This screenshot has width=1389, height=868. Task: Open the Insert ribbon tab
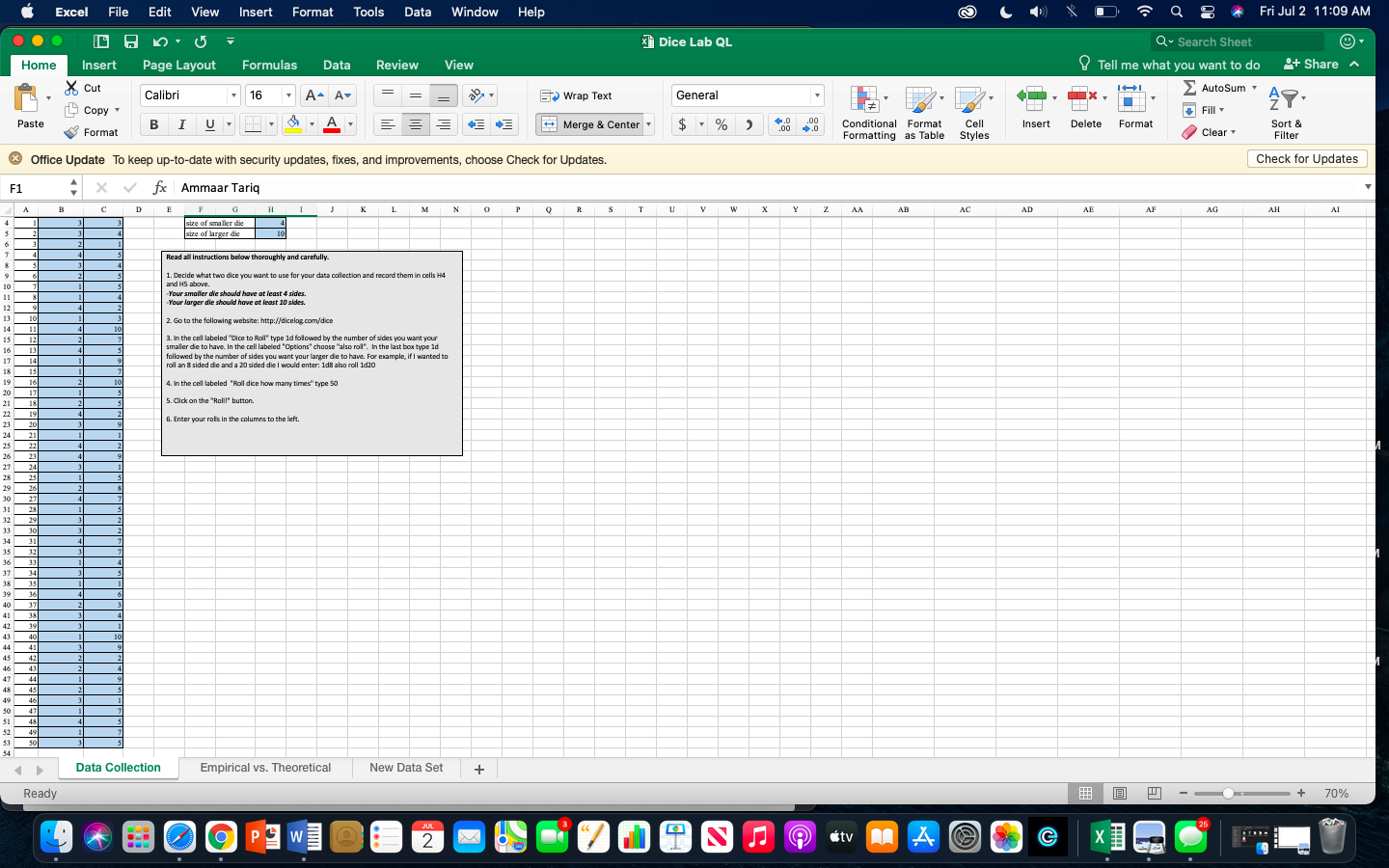point(98,65)
